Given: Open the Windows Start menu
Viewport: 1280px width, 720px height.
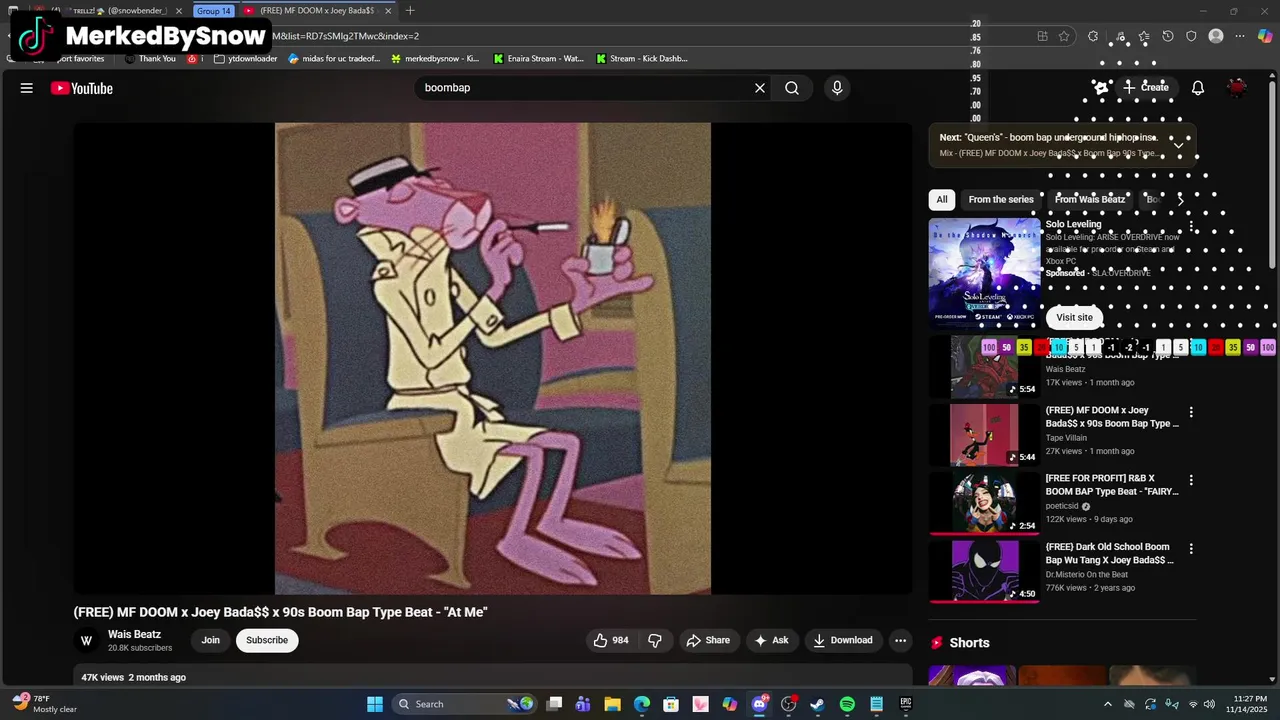Looking at the screenshot, I should coord(375,704).
